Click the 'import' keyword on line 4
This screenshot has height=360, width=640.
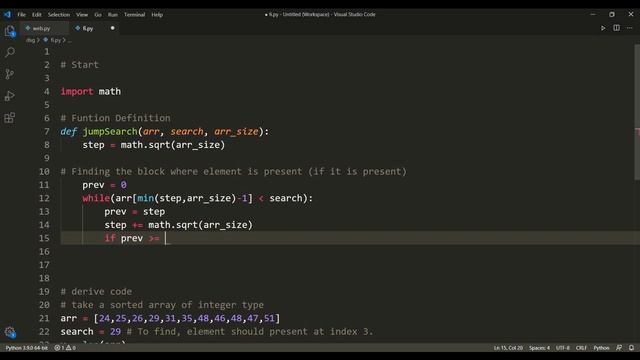click(77, 91)
